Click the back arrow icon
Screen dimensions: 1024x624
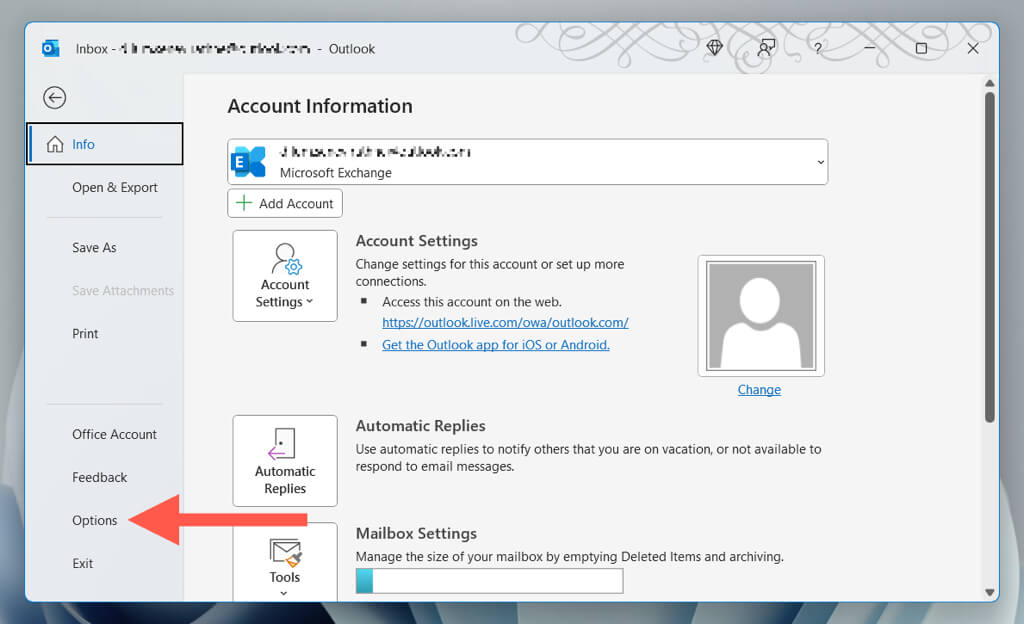(x=55, y=97)
